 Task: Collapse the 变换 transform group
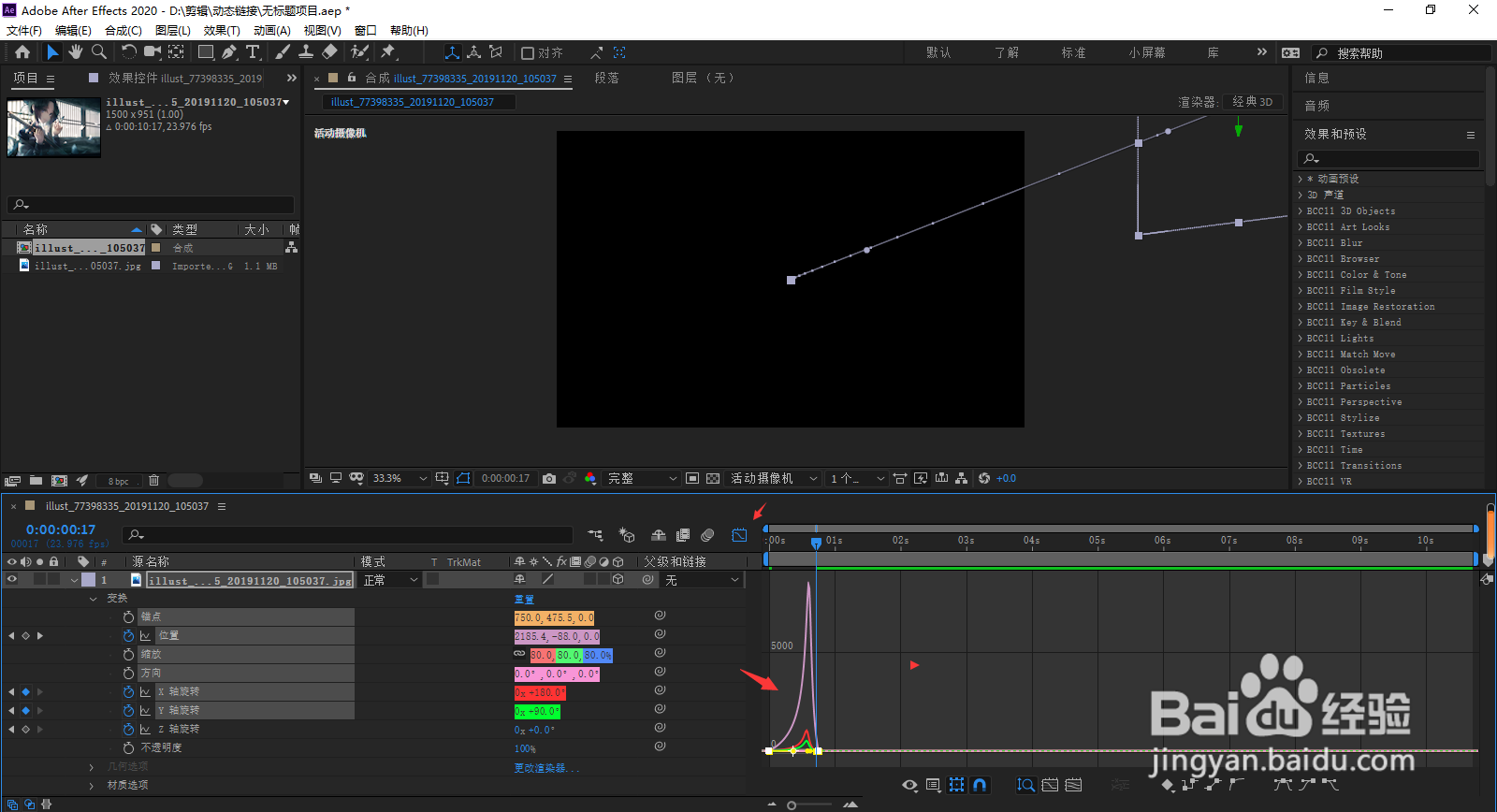click(x=93, y=599)
